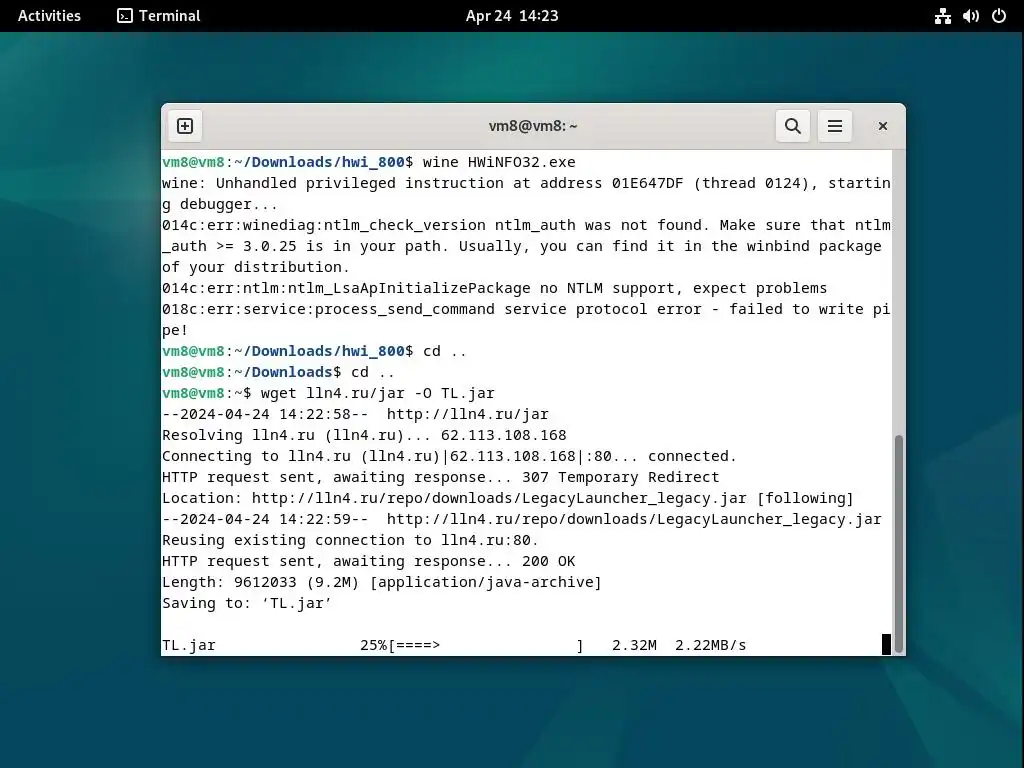Viewport: 1024px width, 768px height.
Task: Click the ~/Downloads/hwi_800 'cd ..' prompt line
Action: [314, 351]
